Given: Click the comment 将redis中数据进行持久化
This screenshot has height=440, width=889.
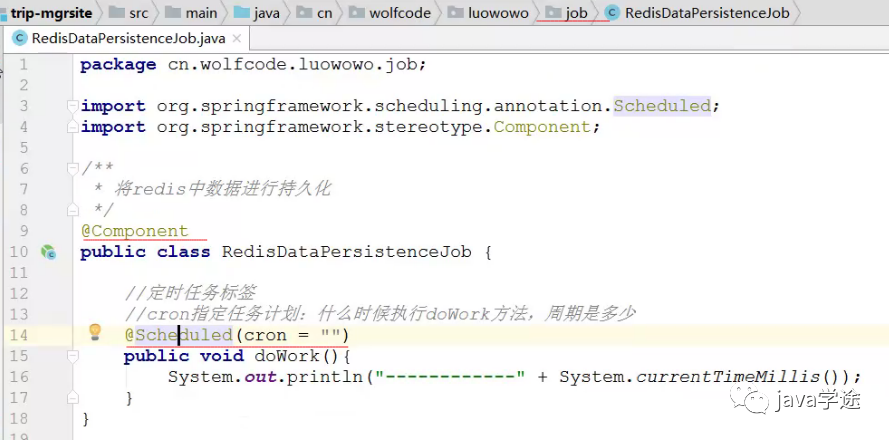Looking at the screenshot, I should click(x=222, y=189).
